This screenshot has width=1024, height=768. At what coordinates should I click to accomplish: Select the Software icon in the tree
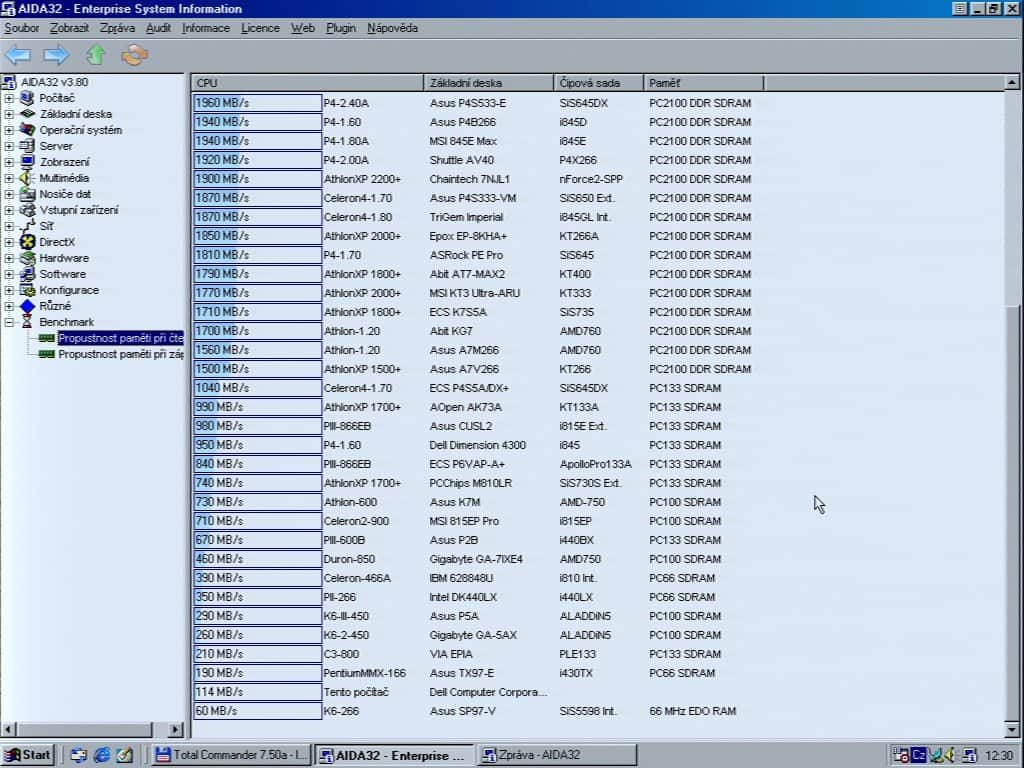click(x=27, y=274)
